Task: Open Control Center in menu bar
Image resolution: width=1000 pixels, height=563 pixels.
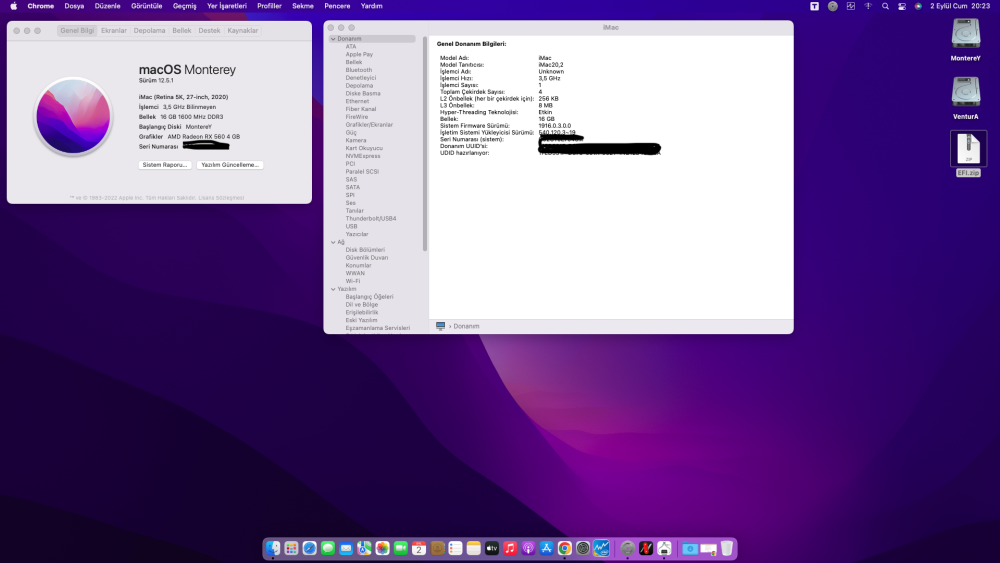Action: point(902,6)
